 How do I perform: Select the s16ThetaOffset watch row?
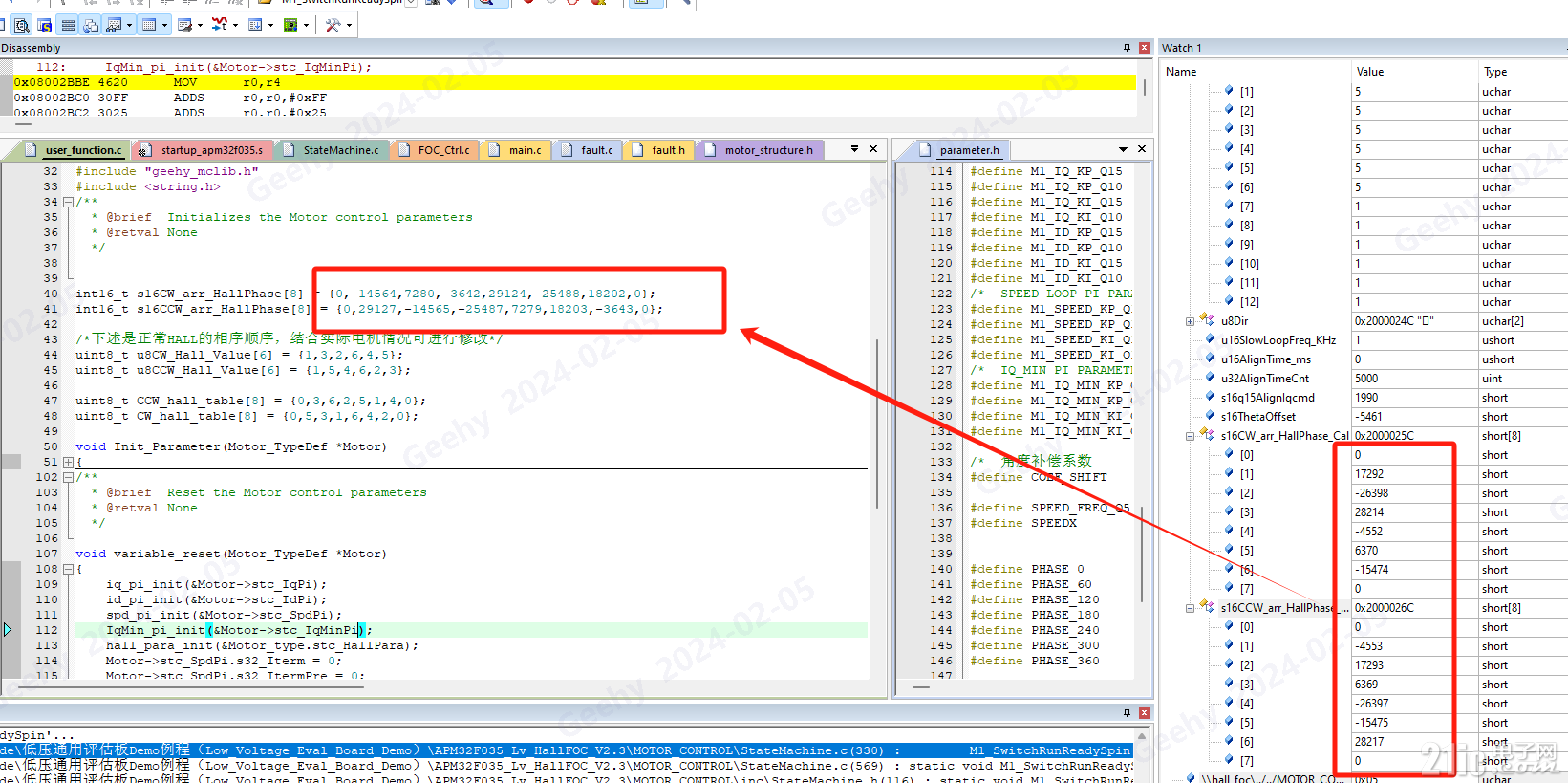1364,417
